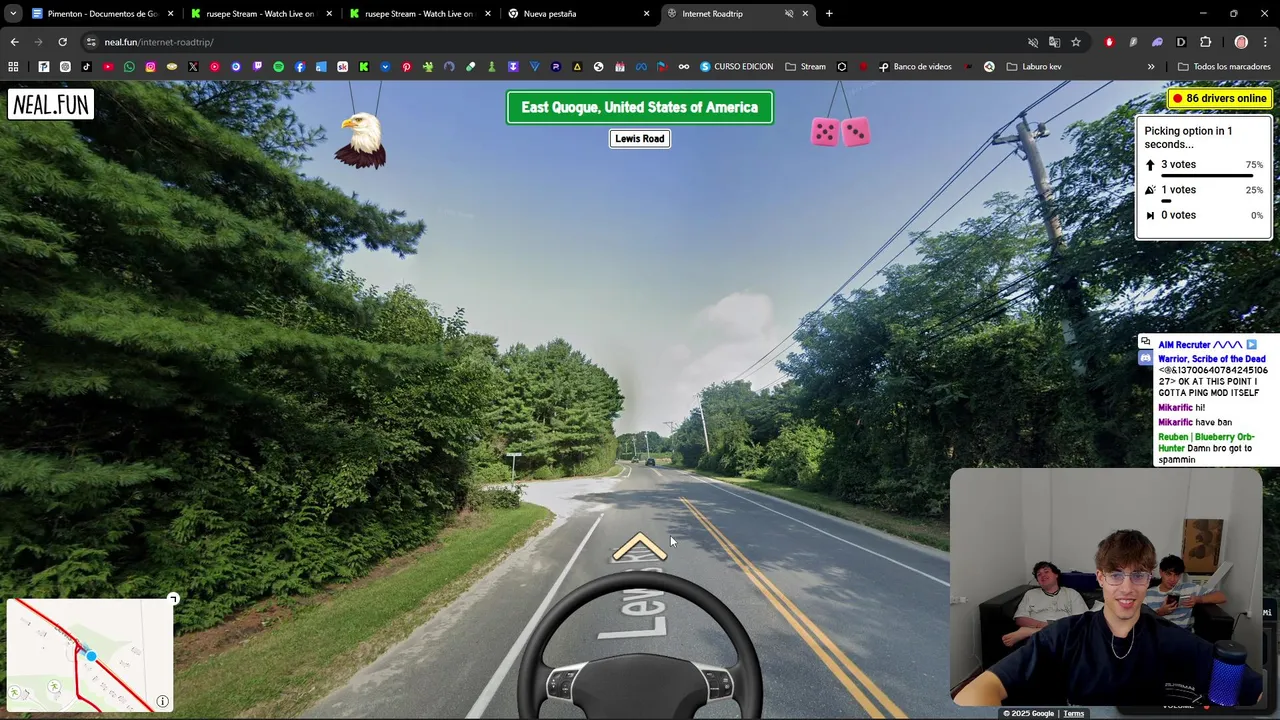Click the steering wheel horn

coord(640,685)
